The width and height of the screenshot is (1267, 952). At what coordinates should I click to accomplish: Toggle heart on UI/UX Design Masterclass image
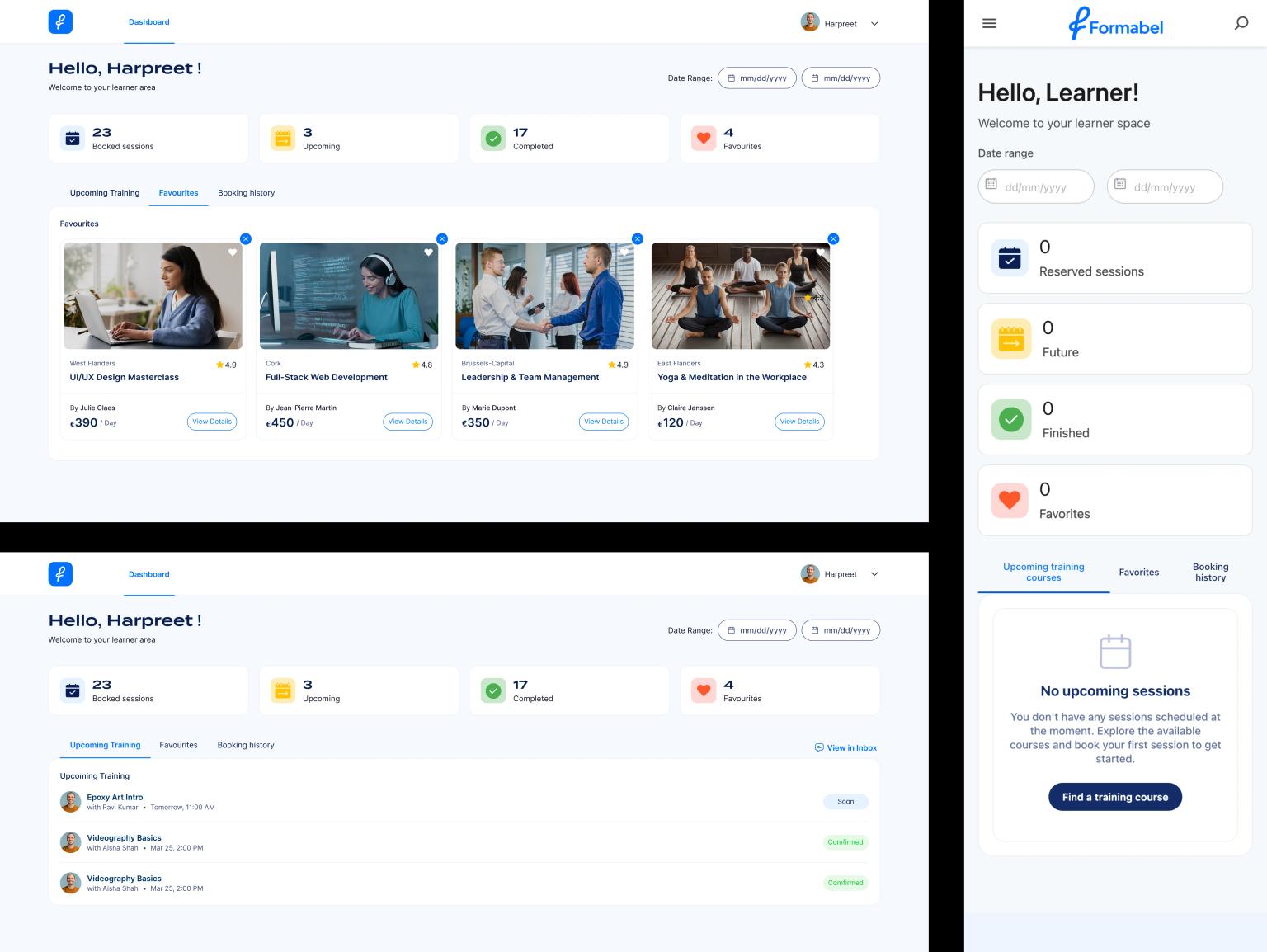[x=233, y=252]
